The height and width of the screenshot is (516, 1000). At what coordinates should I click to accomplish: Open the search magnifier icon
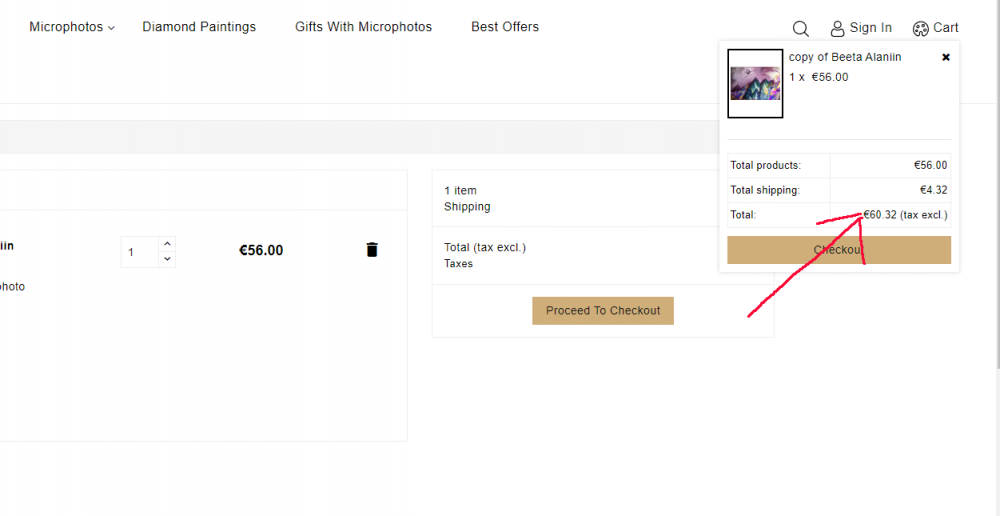[800, 28]
